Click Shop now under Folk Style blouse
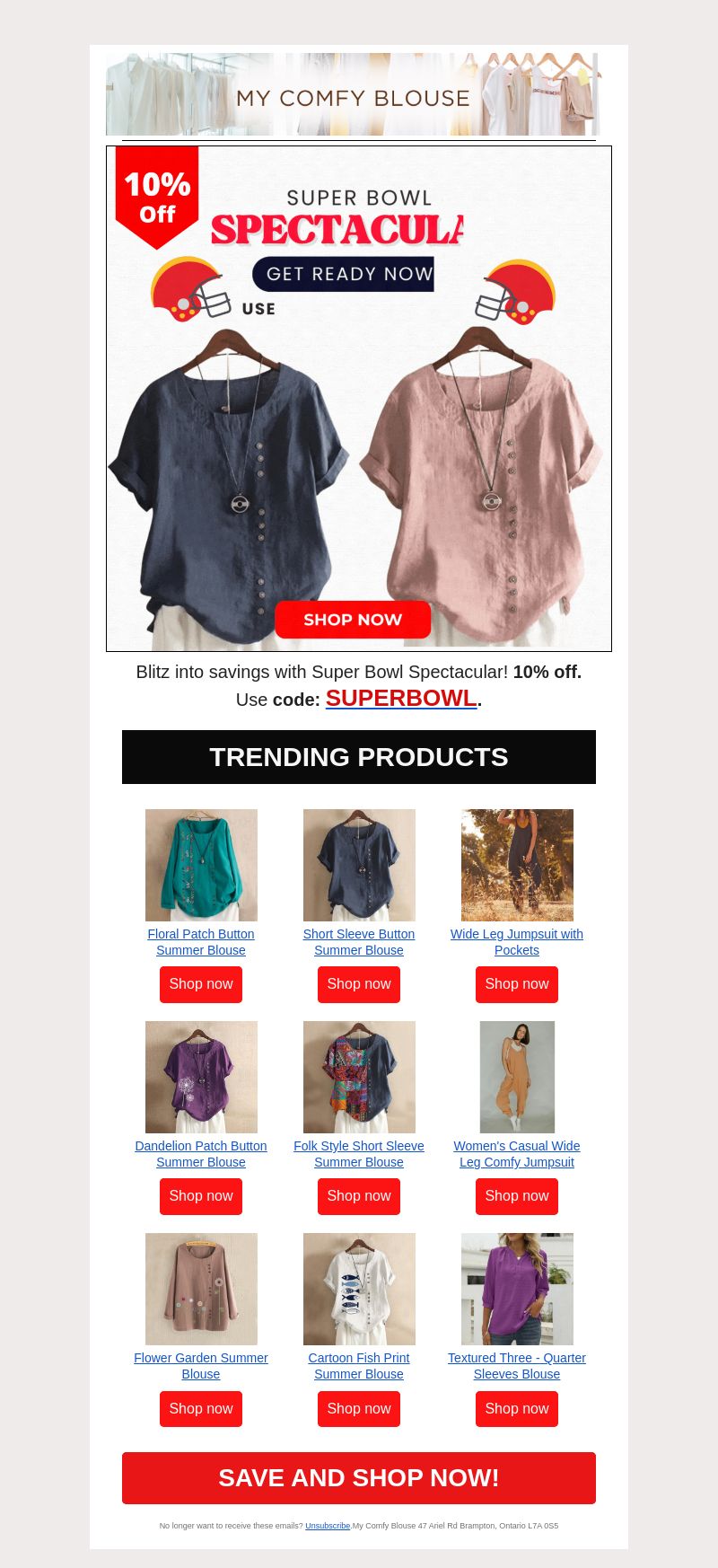This screenshot has width=718, height=1568. click(x=359, y=1196)
